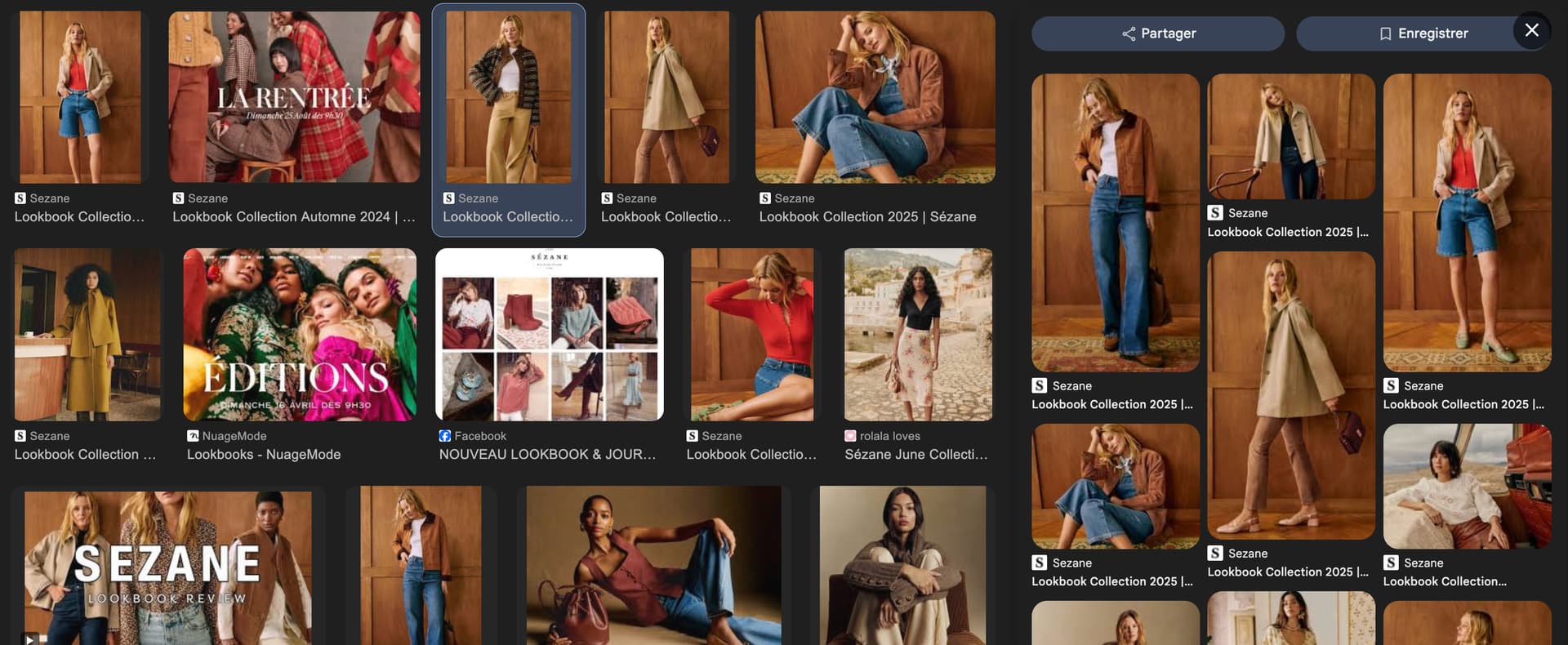Close the image preview side panel
Screen dimensions: 1568x645
click(x=1531, y=30)
